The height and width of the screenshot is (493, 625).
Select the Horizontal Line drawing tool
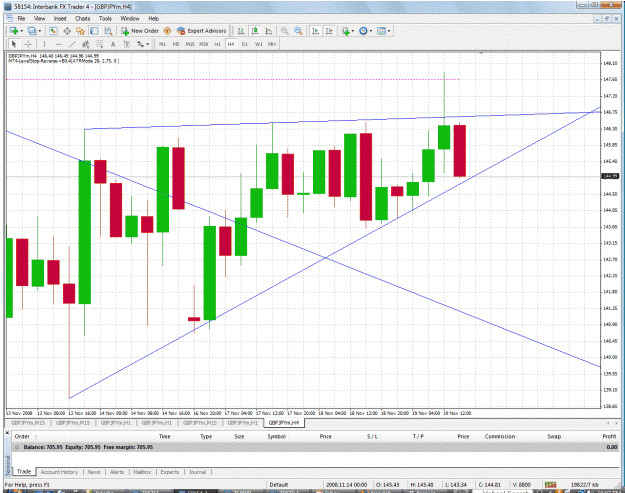pyautogui.click(x=58, y=44)
